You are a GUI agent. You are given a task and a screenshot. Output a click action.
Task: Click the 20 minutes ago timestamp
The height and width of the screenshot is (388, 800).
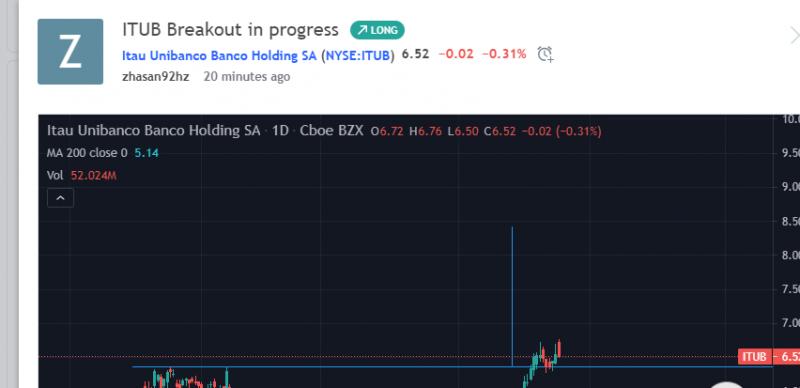coord(247,77)
